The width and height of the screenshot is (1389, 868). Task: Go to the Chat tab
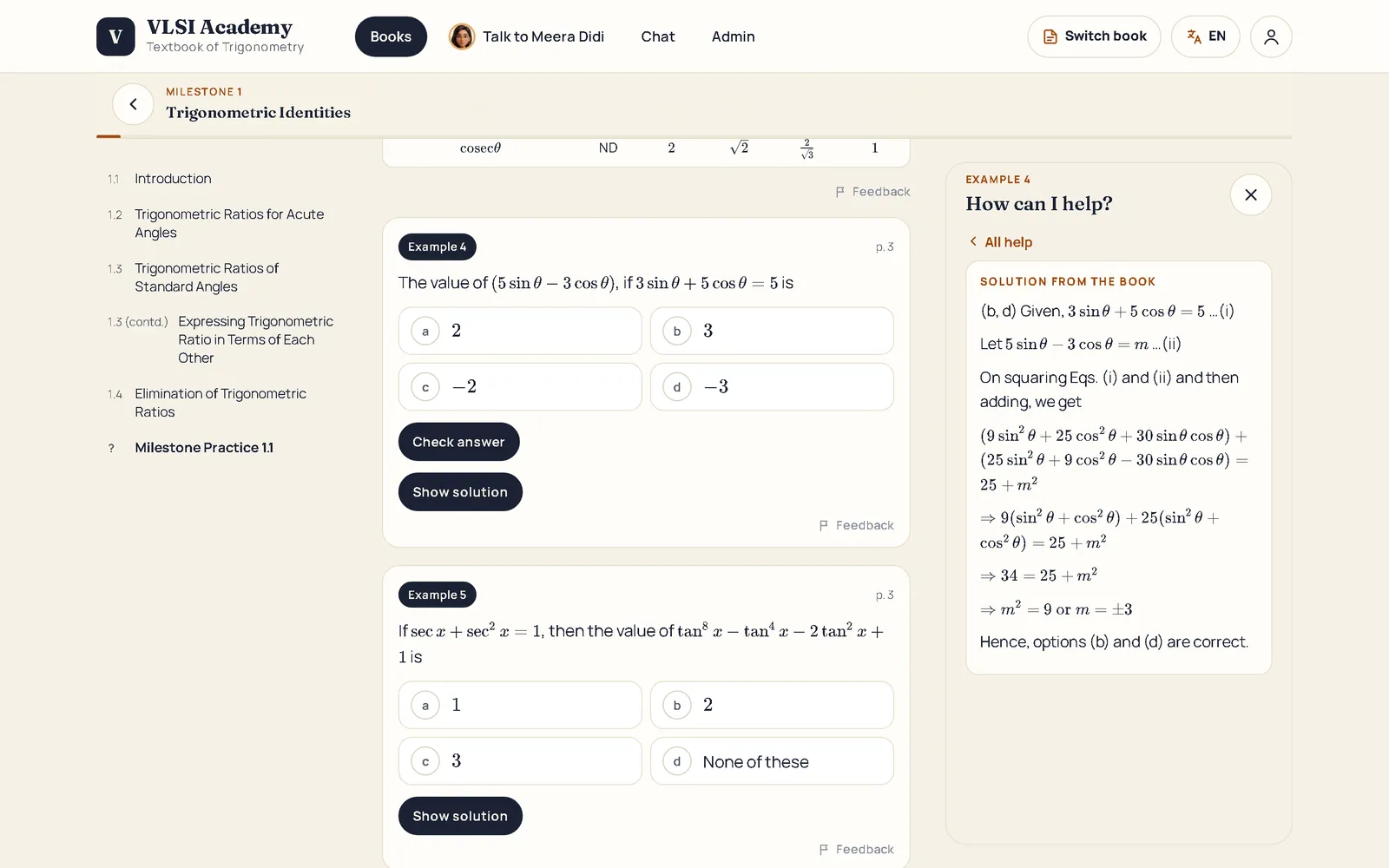tap(658, 36)
